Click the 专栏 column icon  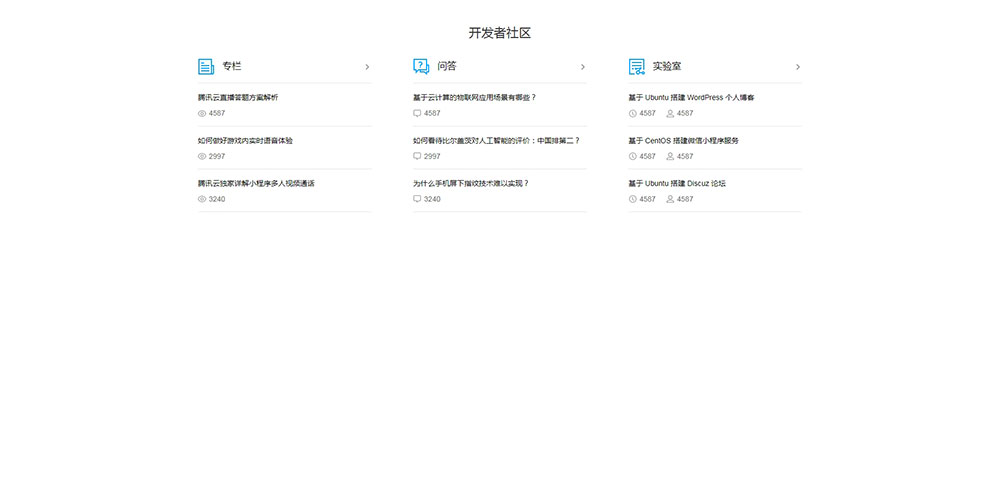[x=206, y=67]
